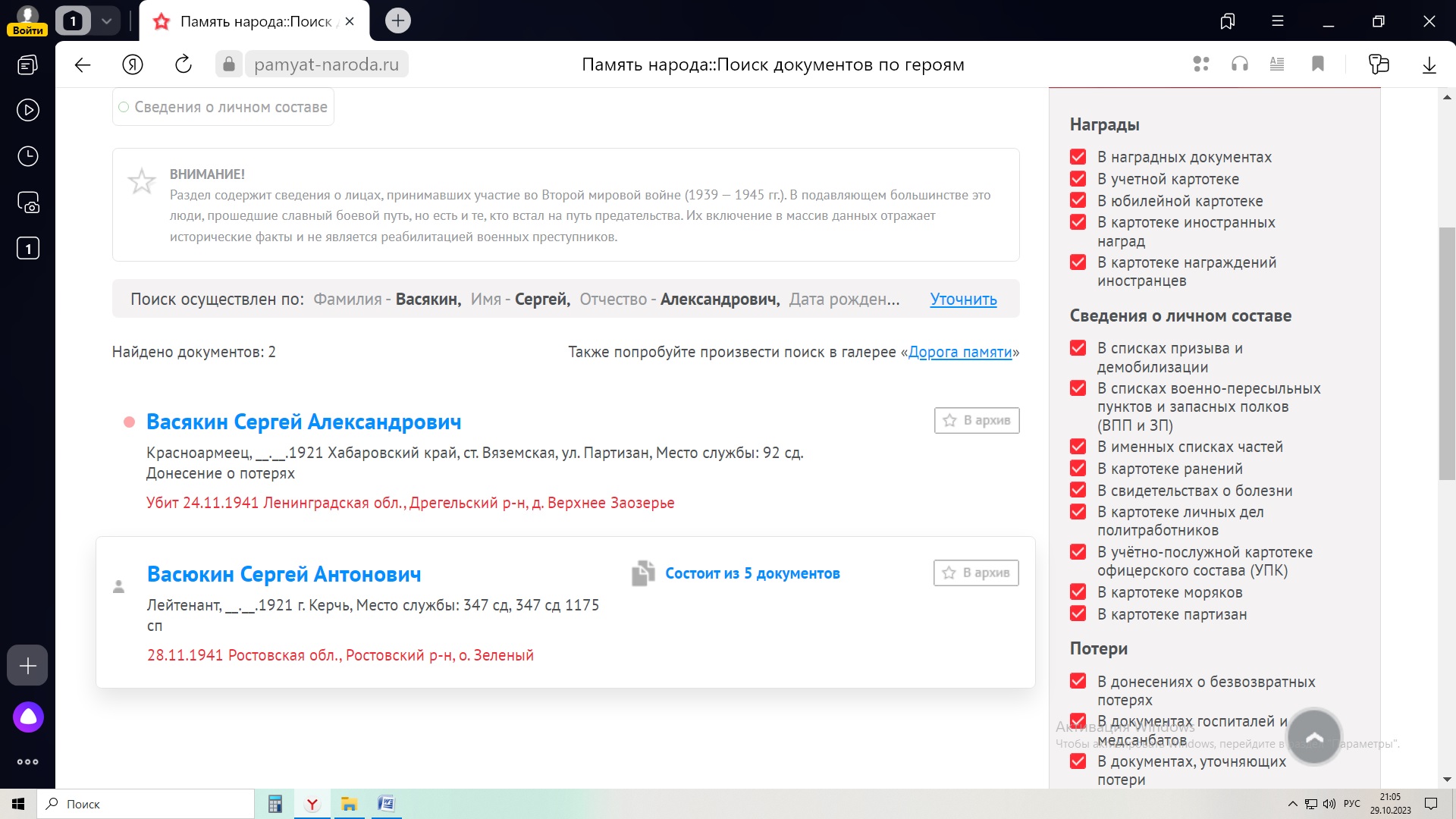Screen dimensions: 1456x819
Task: Open the 'Дорога памяти' link
Action: point(960,352)
